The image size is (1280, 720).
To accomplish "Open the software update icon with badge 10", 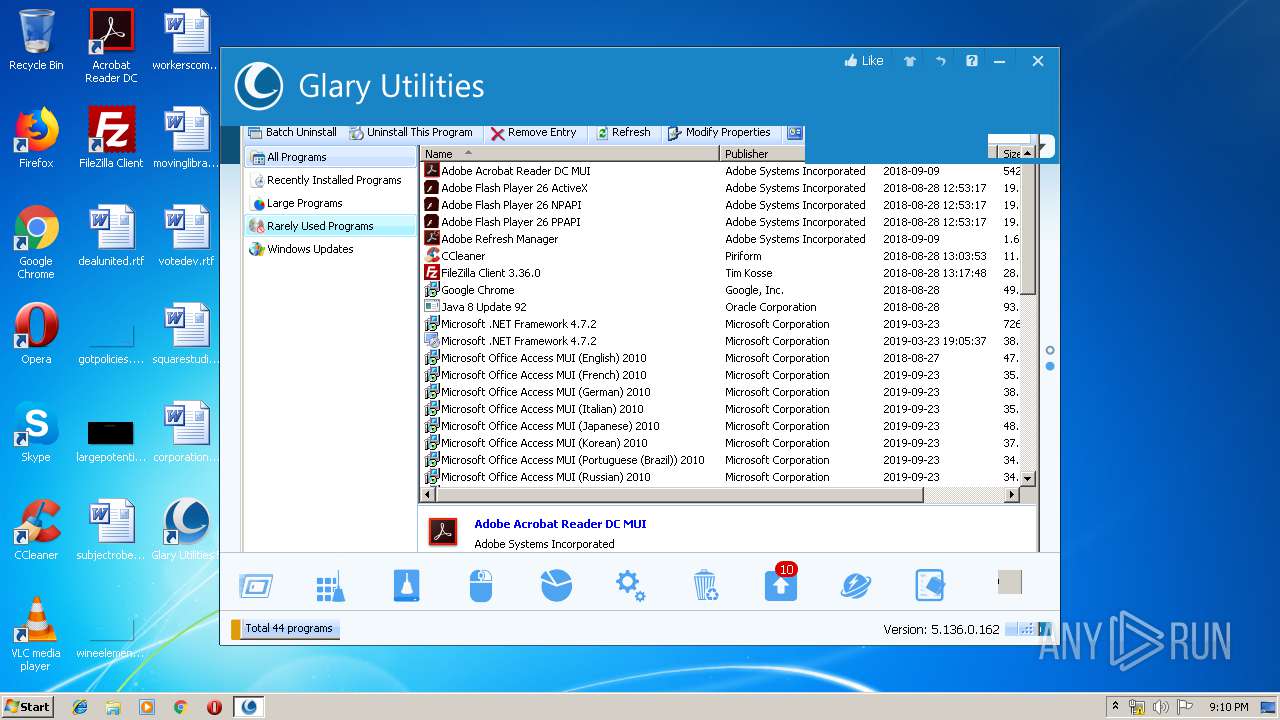I will coord(781,584).
